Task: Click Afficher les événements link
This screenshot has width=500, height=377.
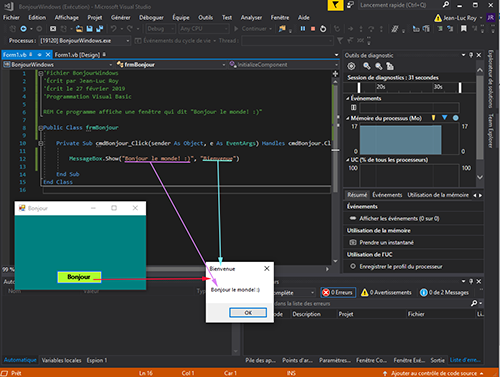Action: click(x=399, y=219)
